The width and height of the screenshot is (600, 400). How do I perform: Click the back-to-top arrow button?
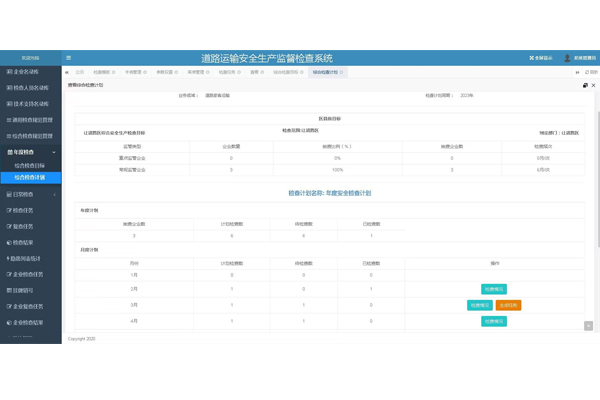589,326
